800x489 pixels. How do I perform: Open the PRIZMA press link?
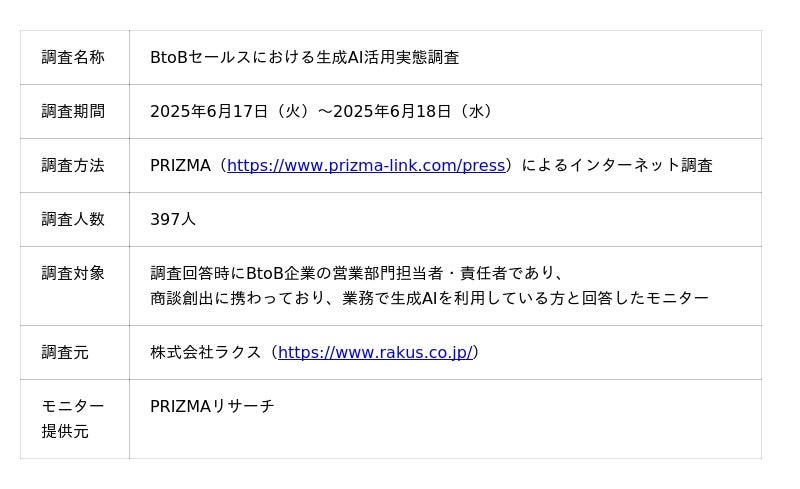click(x=366, y=165)
